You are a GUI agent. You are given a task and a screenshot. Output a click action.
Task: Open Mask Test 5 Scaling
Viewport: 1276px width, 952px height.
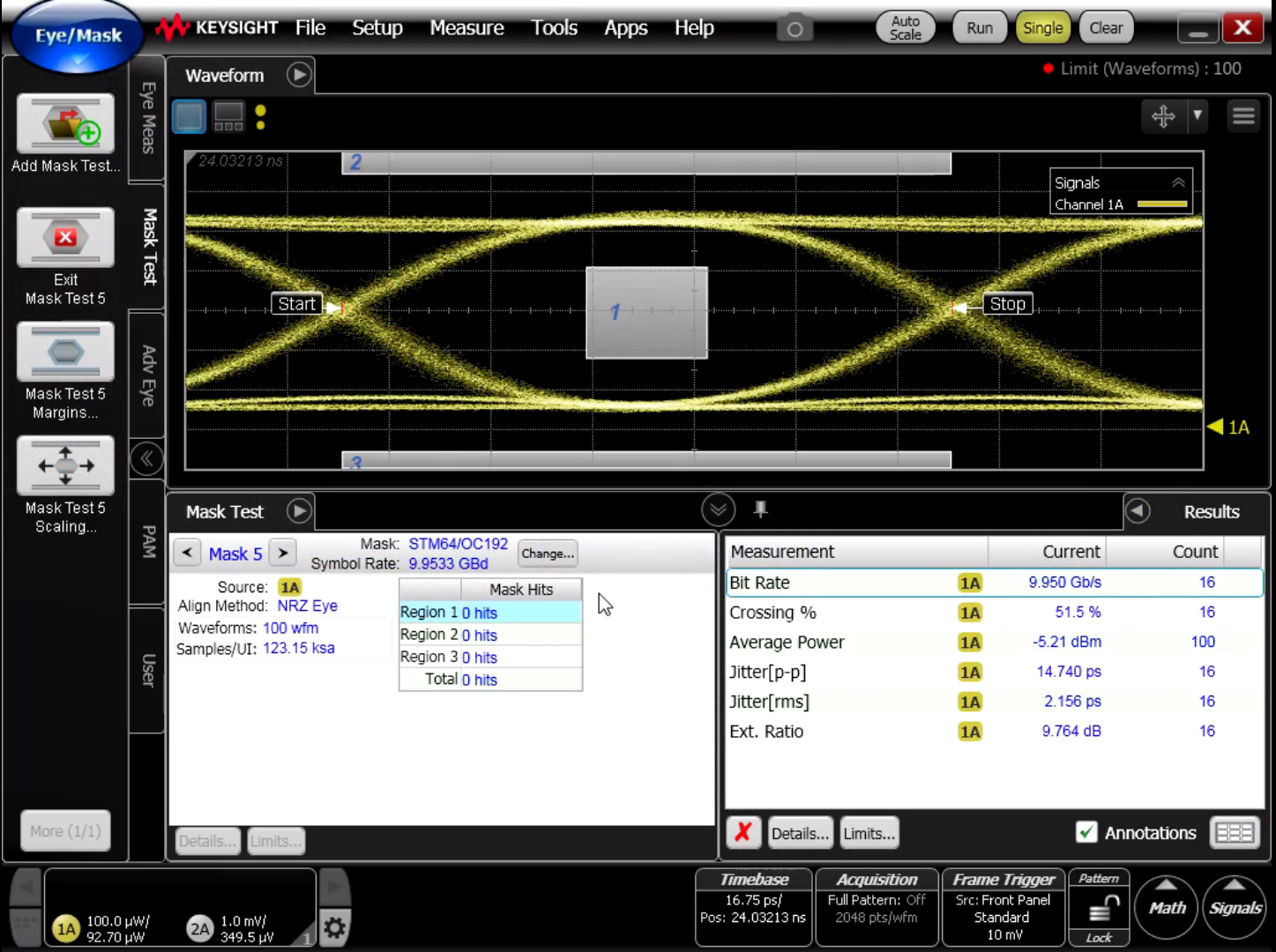[65, 465]
